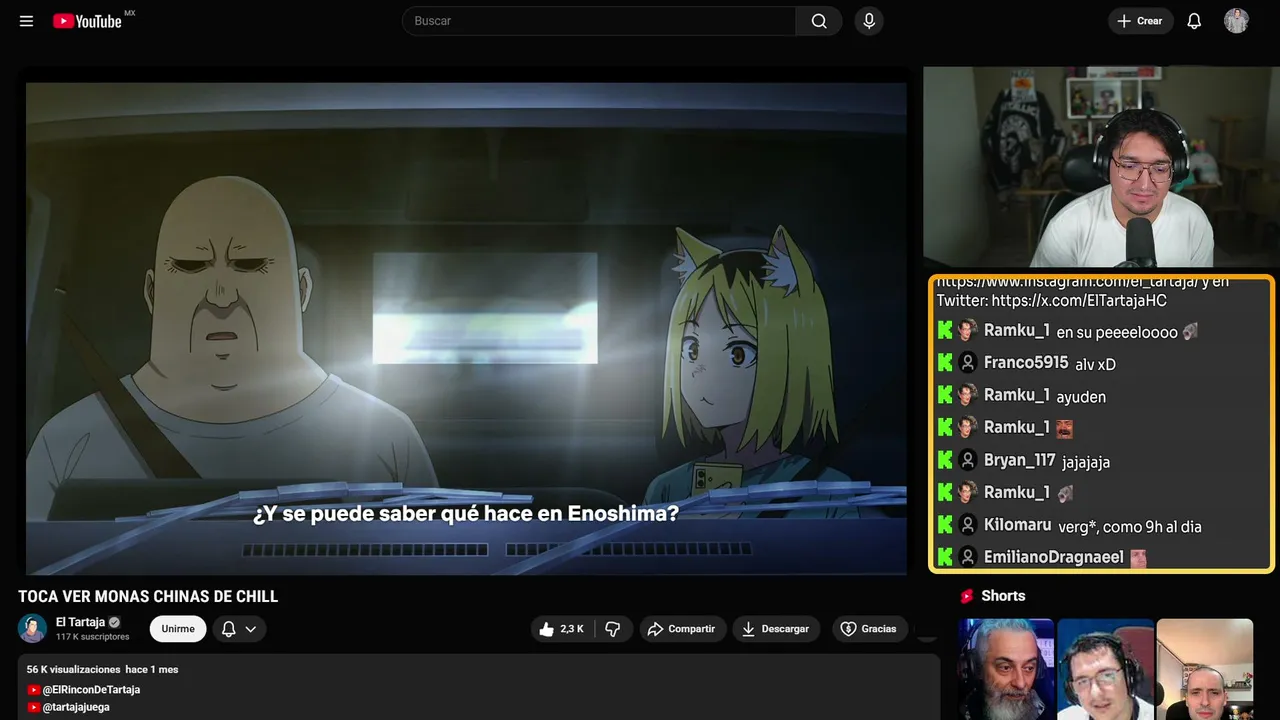
Task: Click the magnifier search button
Action: coord(819,21)
